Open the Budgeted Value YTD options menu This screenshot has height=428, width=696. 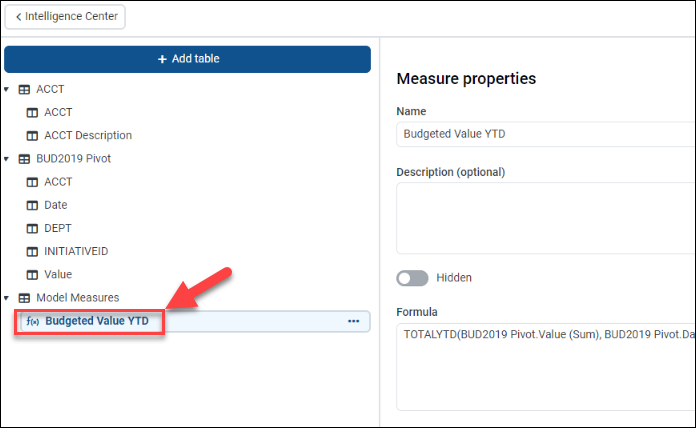pos(353,321)
